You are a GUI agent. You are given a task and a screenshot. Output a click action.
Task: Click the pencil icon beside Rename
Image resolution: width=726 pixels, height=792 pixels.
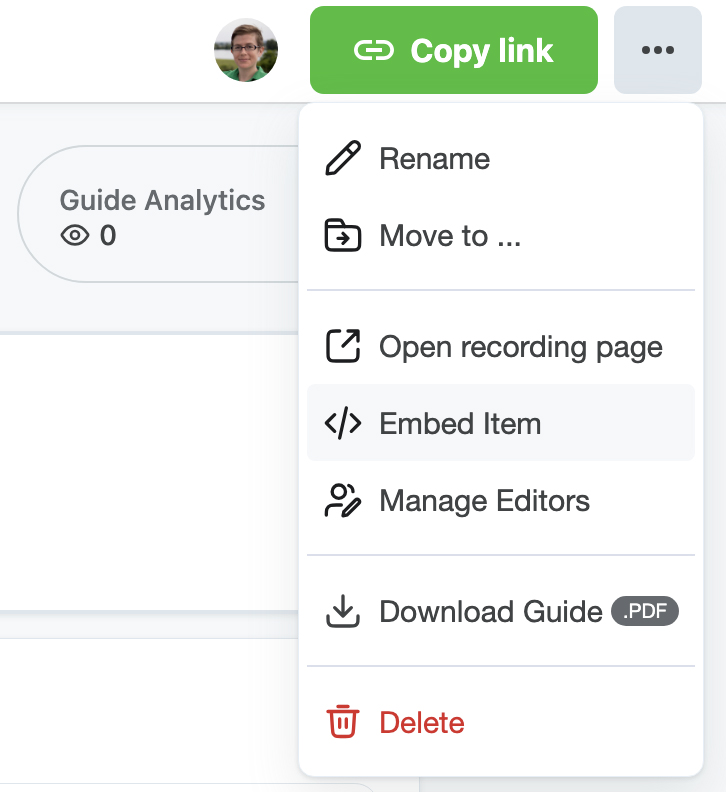point(343,159)
